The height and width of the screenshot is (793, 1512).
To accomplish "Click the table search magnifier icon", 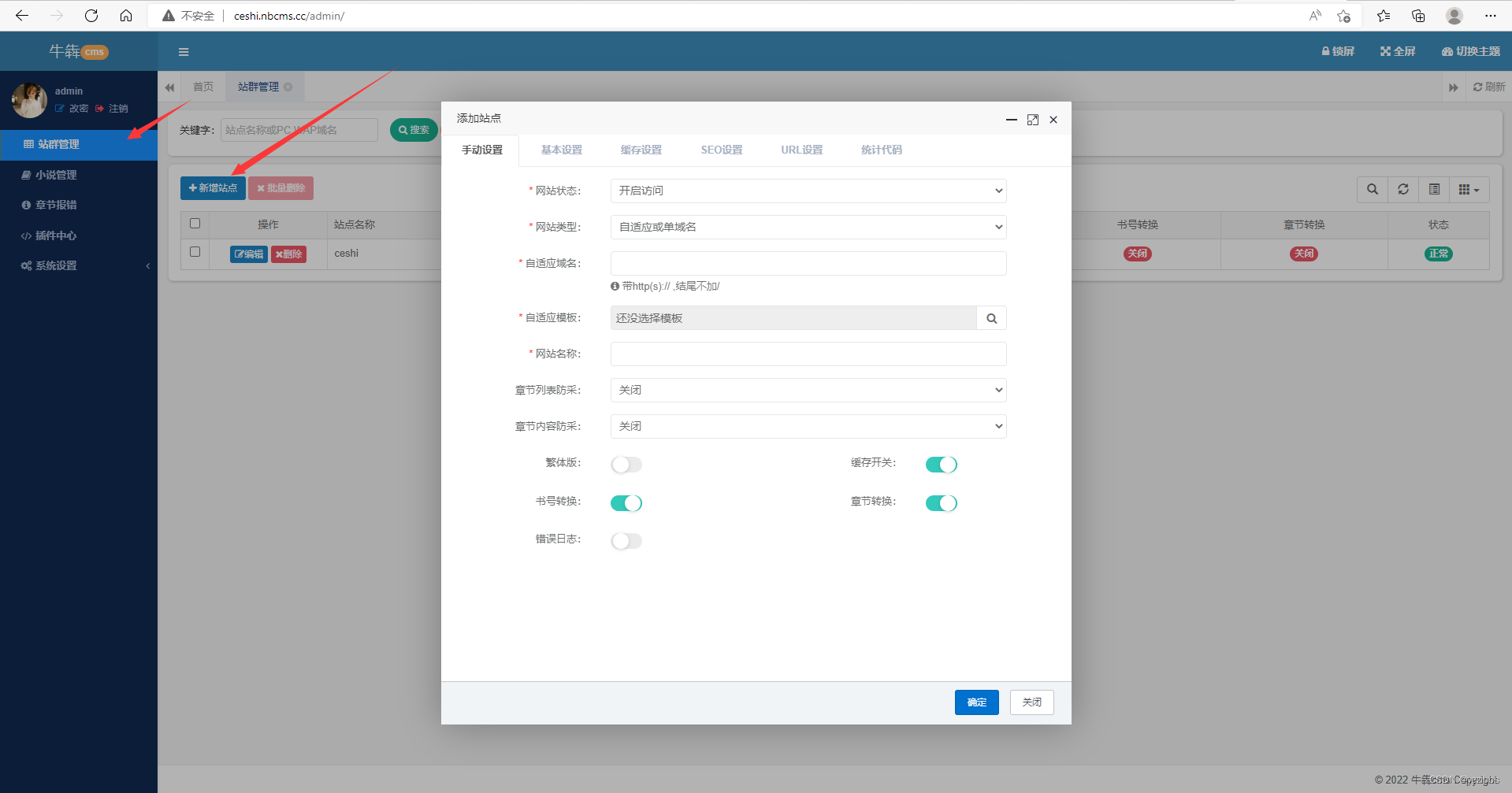I will pyautogui.click(x=1373, y=189).
